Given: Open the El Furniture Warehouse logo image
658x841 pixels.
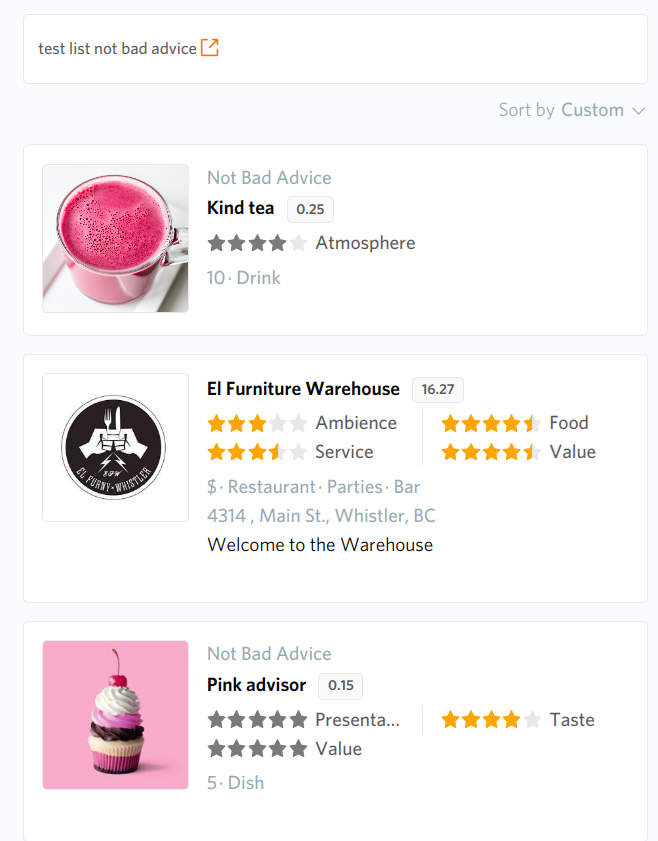Looking at the screenshot, I should (x=115, y=447).
